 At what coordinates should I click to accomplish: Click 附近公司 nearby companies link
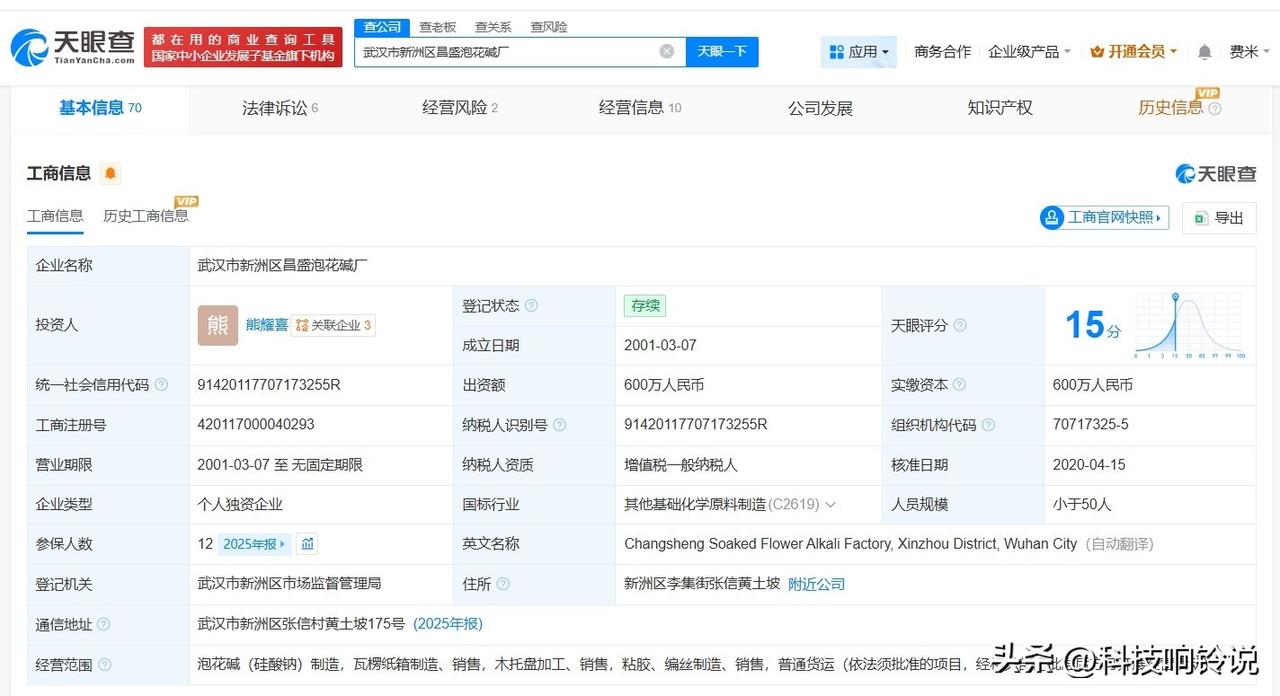pos(817,584)
